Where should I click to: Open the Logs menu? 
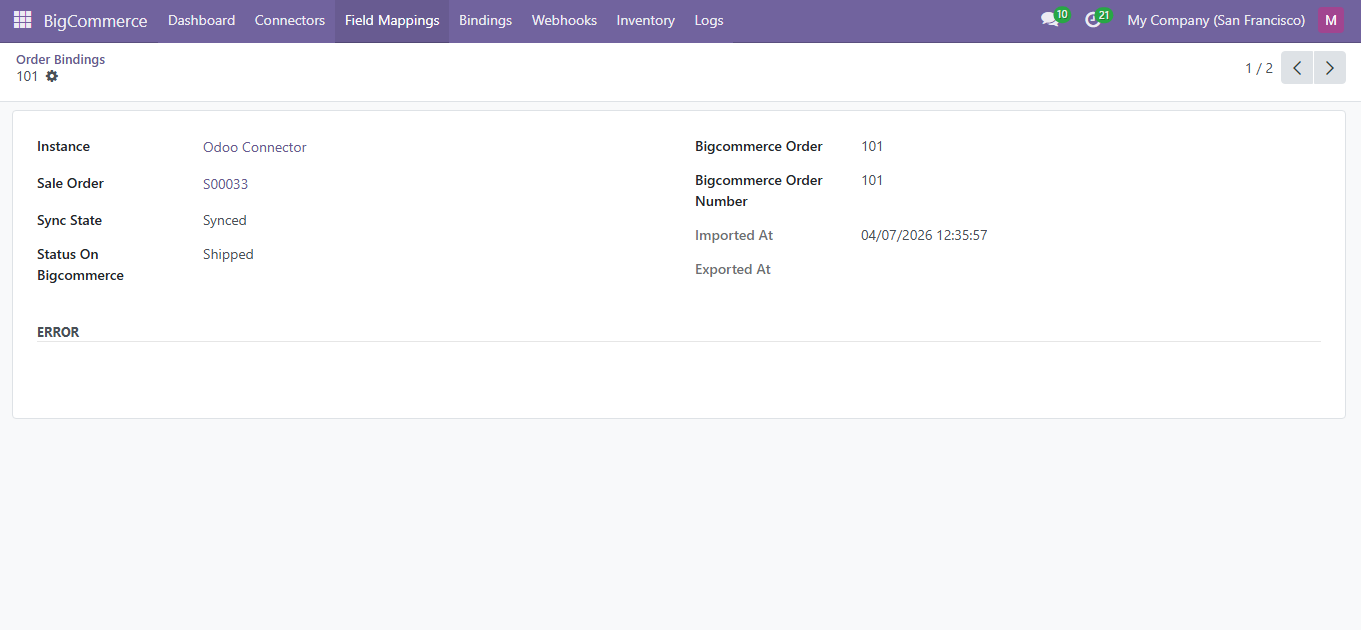[709, 20]
